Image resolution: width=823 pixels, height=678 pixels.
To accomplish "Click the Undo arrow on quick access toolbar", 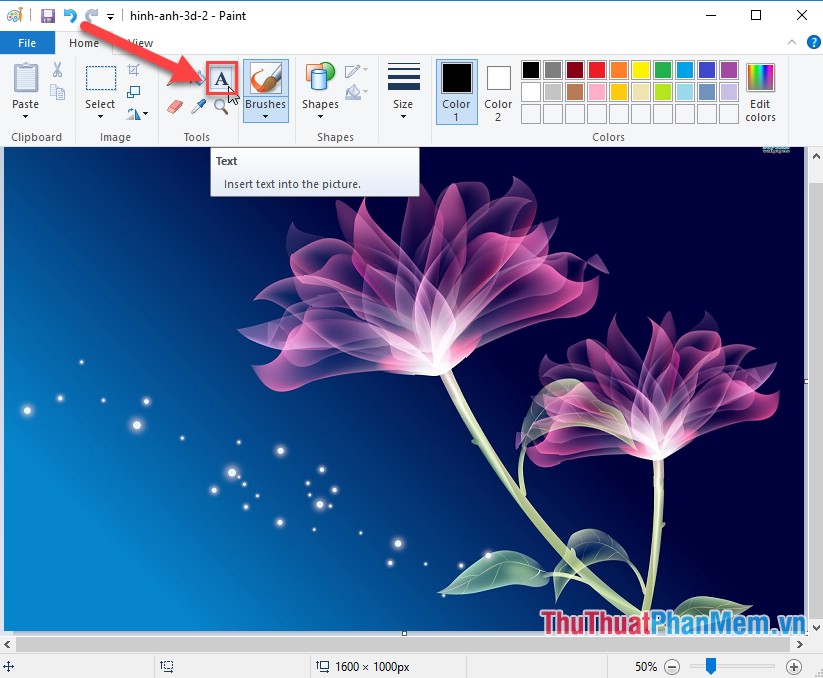I will coord(68,14).
